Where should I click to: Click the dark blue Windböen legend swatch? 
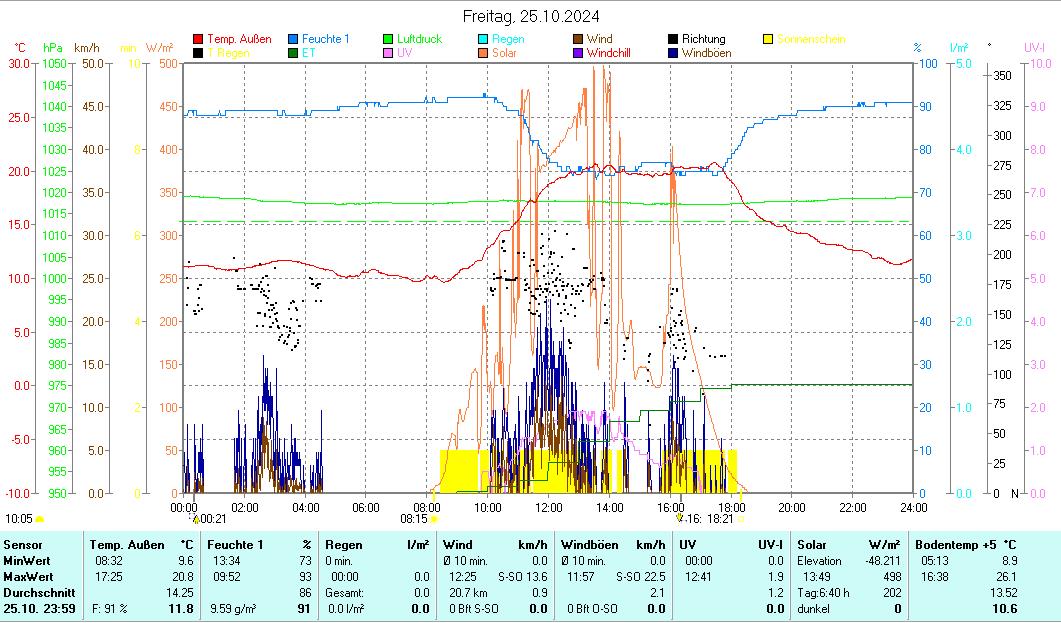[673, 53]
